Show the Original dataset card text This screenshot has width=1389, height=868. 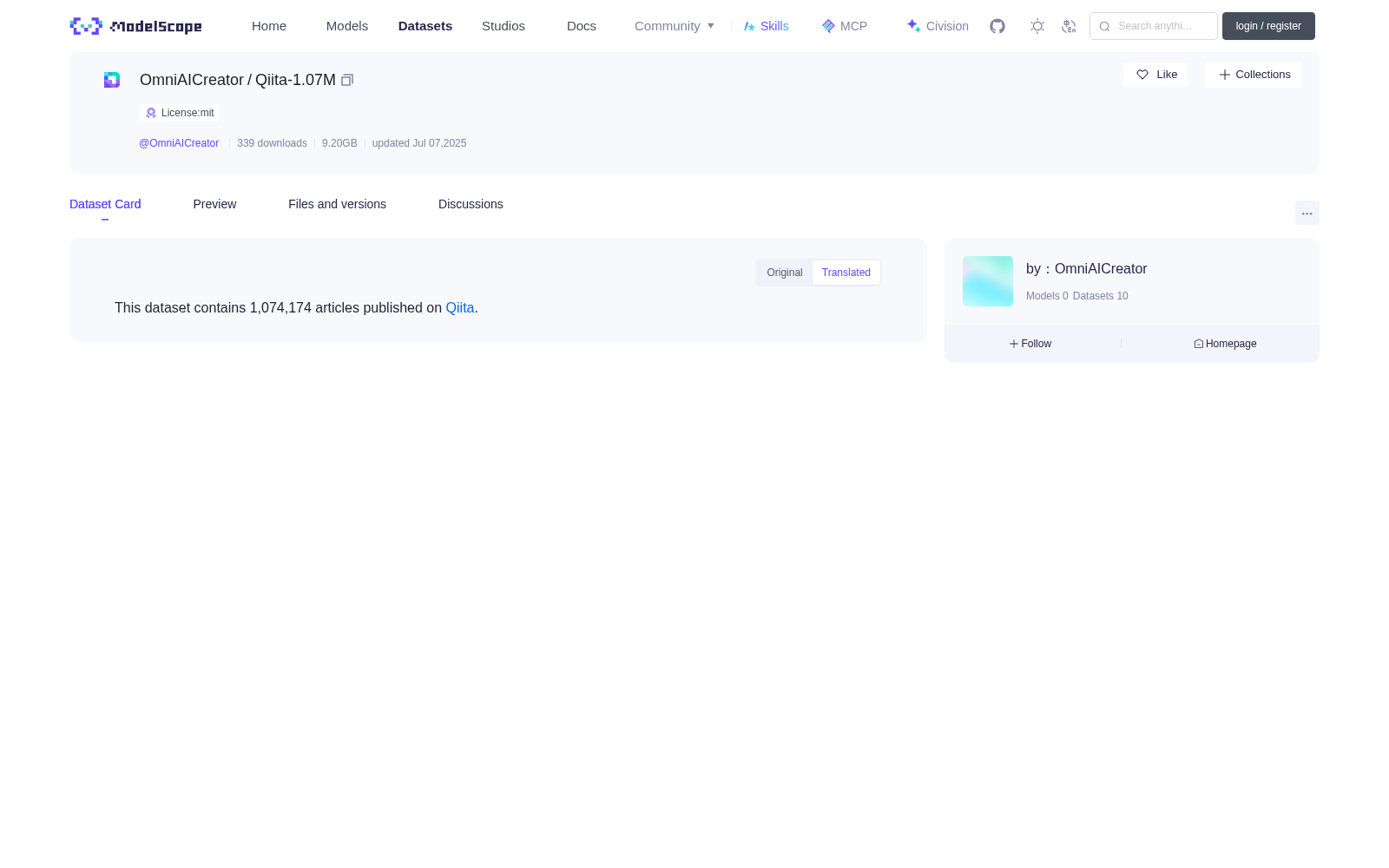pyautogui.click(x=785, y=273)
